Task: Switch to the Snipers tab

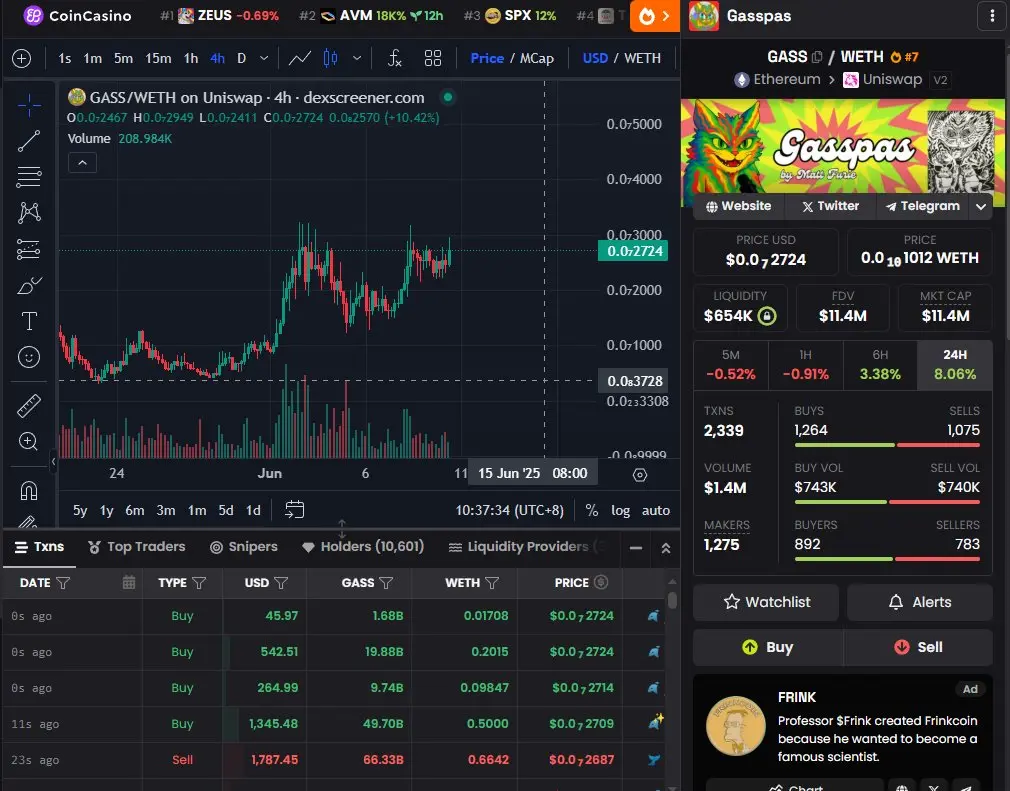Action: [243, 547]
